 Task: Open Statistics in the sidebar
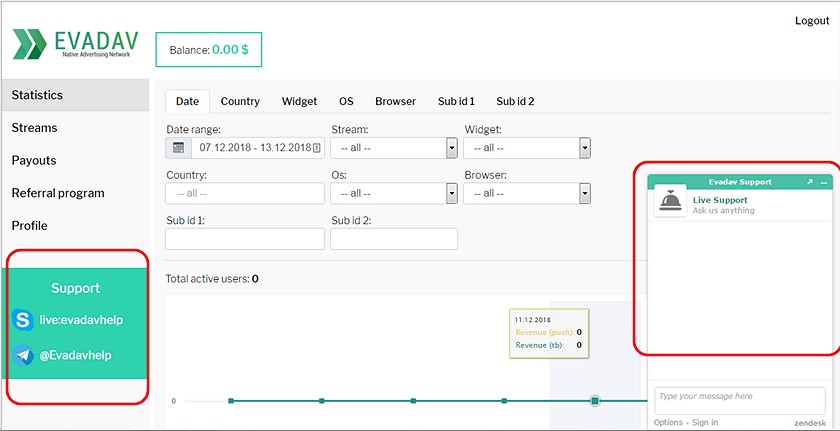click(75, 95)
